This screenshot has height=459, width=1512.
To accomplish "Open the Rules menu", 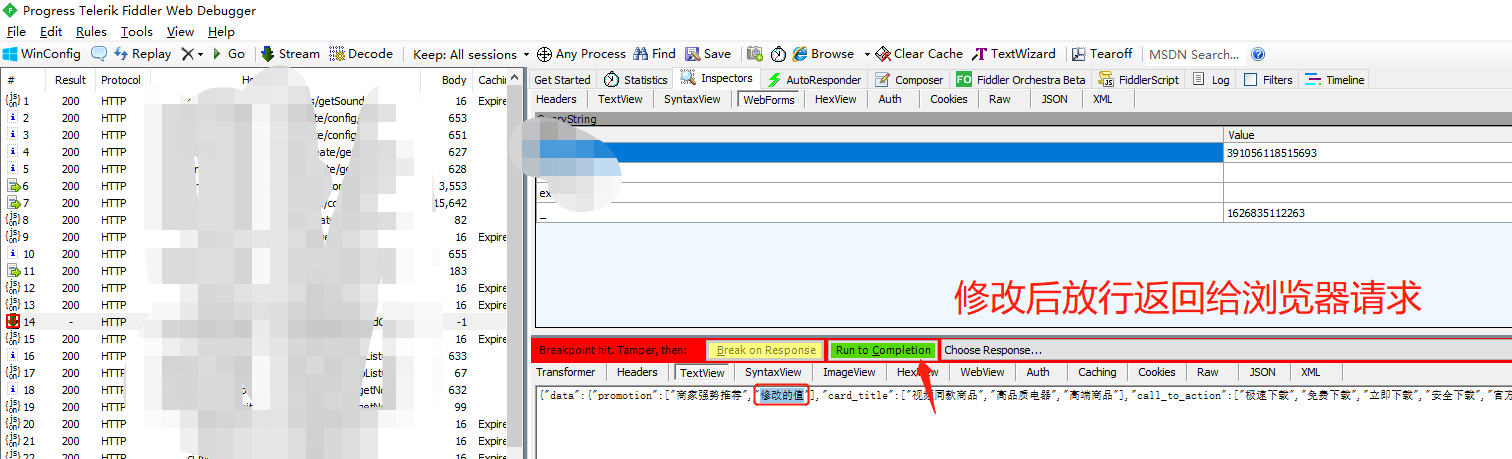I will coord(91,32).
